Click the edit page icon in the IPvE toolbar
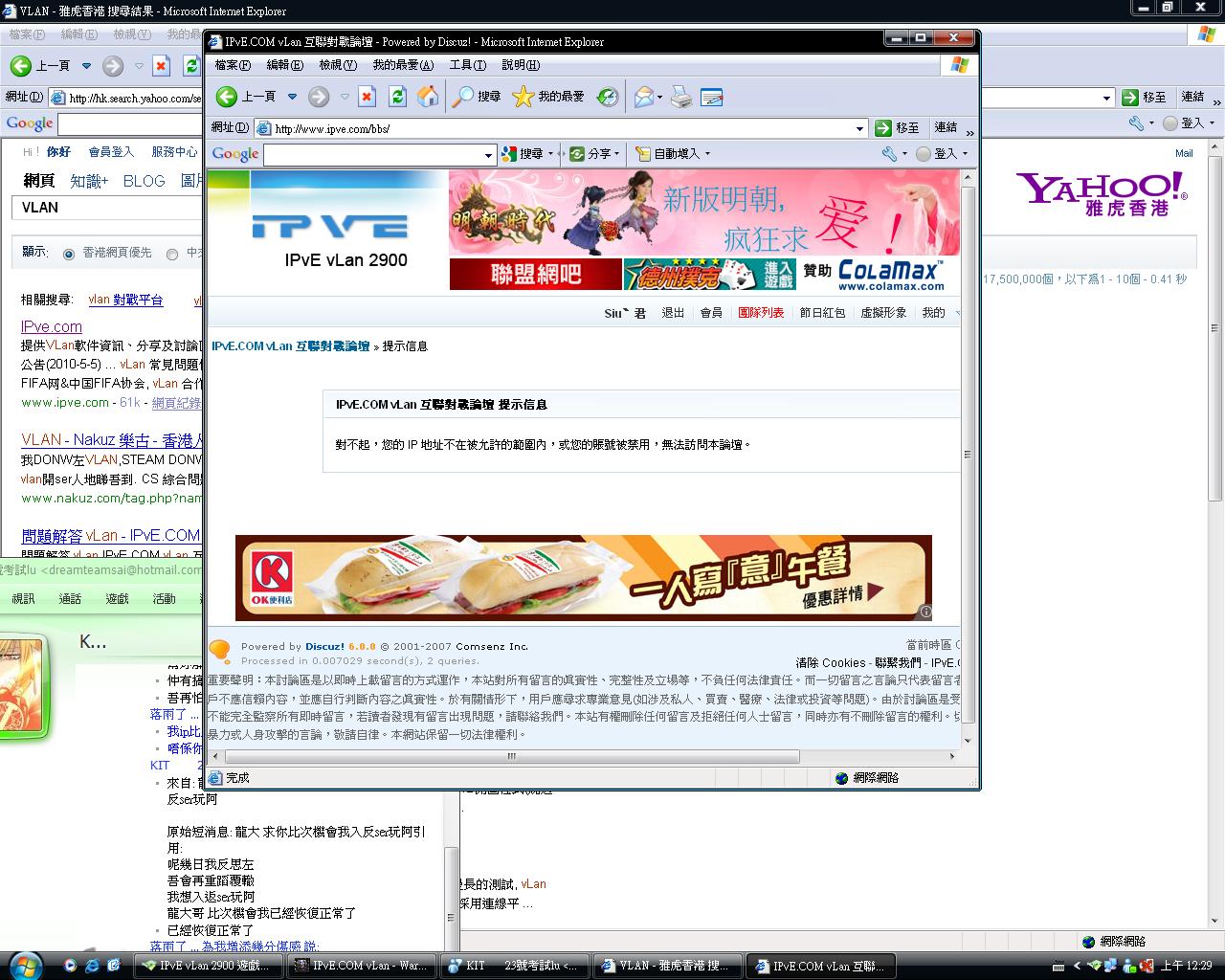 click(x=711, y=97)
